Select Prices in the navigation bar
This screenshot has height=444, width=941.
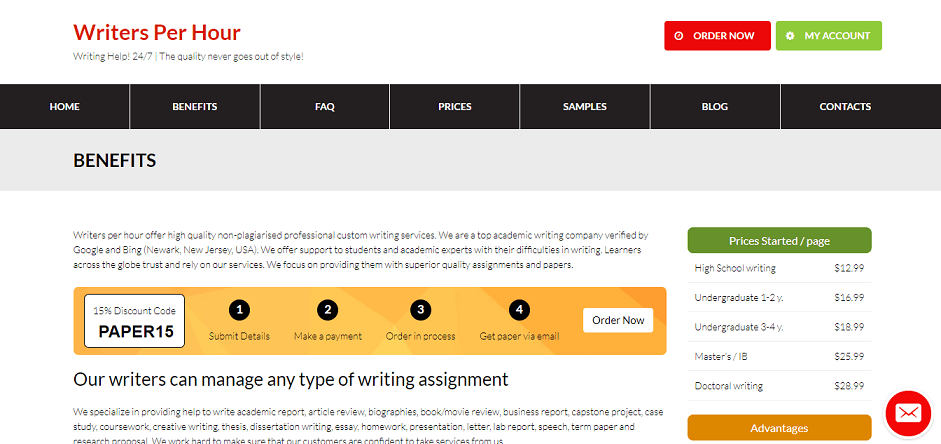[455, 107]
